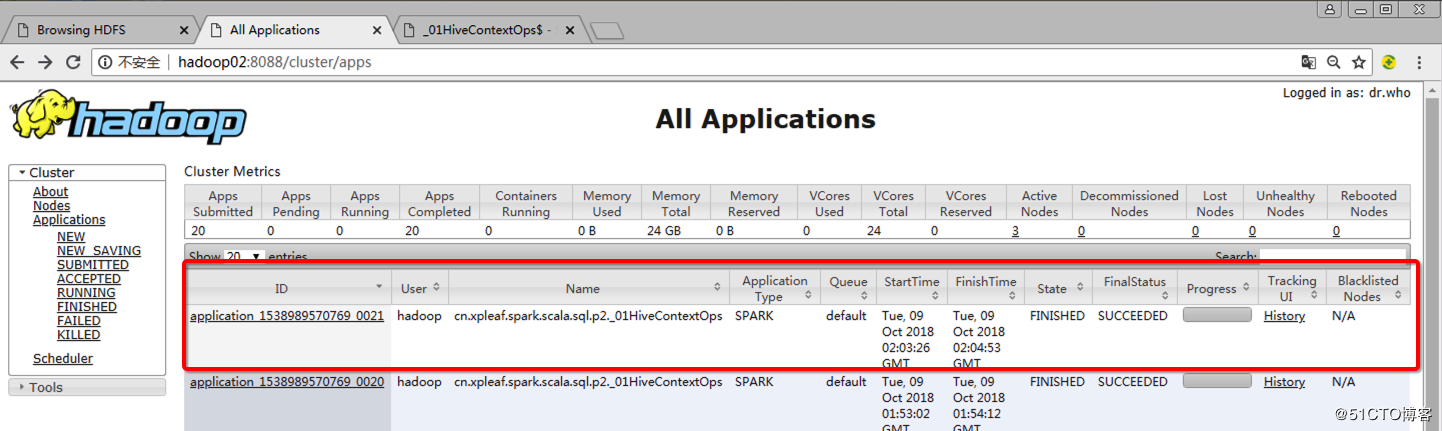Click the progress bar of application 0021
Screen dimensions: 1442x431
point(1217,315)
